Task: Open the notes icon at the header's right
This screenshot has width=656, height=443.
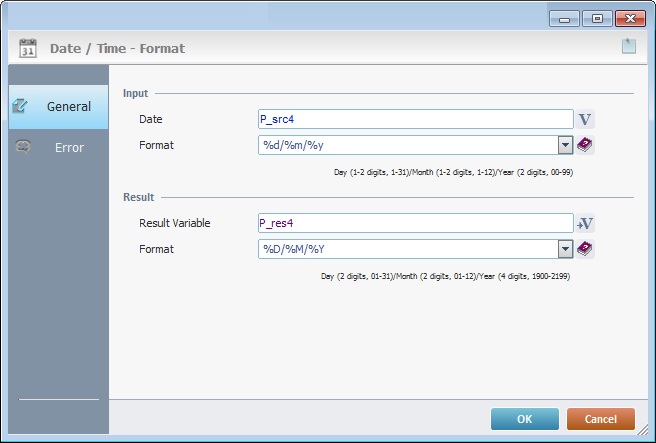Action: tap(628, 46)
